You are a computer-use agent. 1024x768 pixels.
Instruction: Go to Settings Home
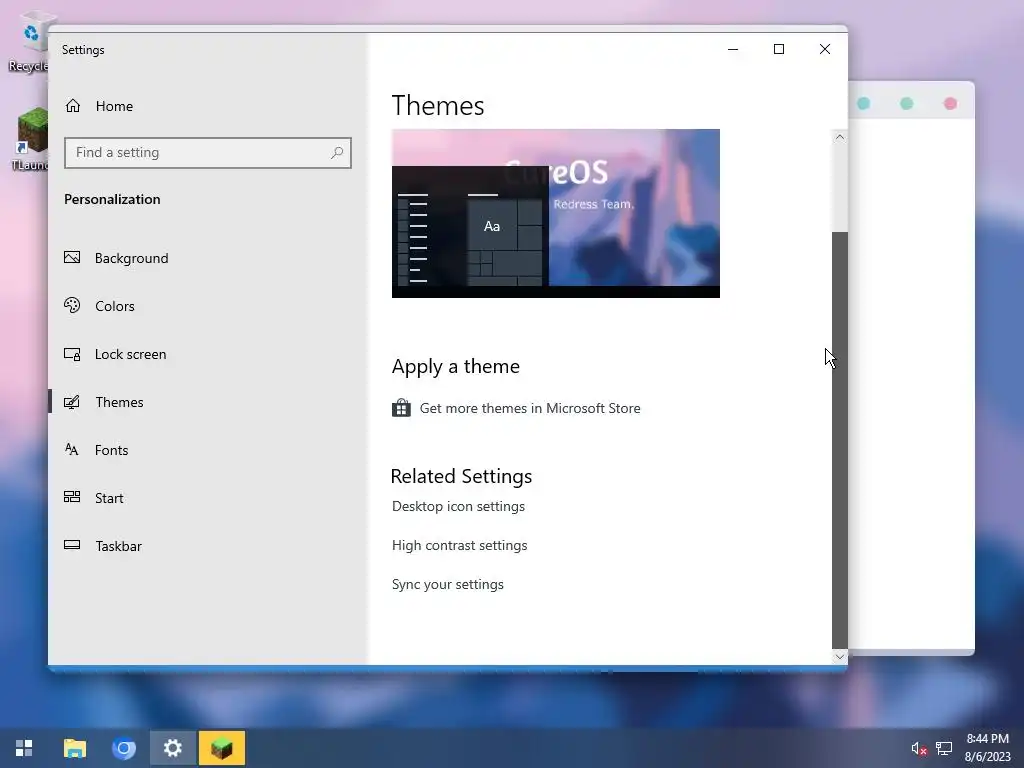point(208,106)
